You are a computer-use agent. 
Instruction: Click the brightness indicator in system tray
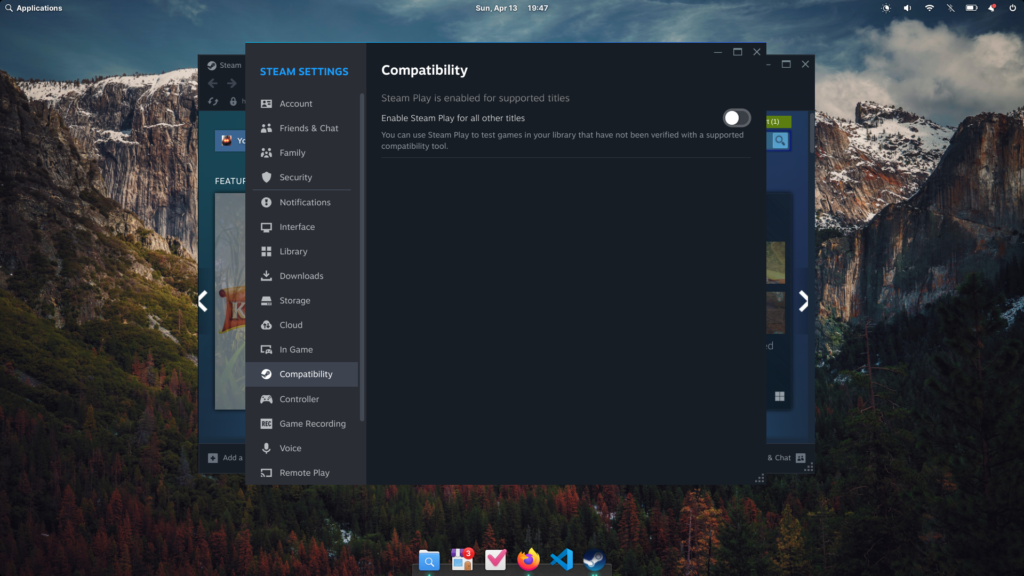click(886, 8)
